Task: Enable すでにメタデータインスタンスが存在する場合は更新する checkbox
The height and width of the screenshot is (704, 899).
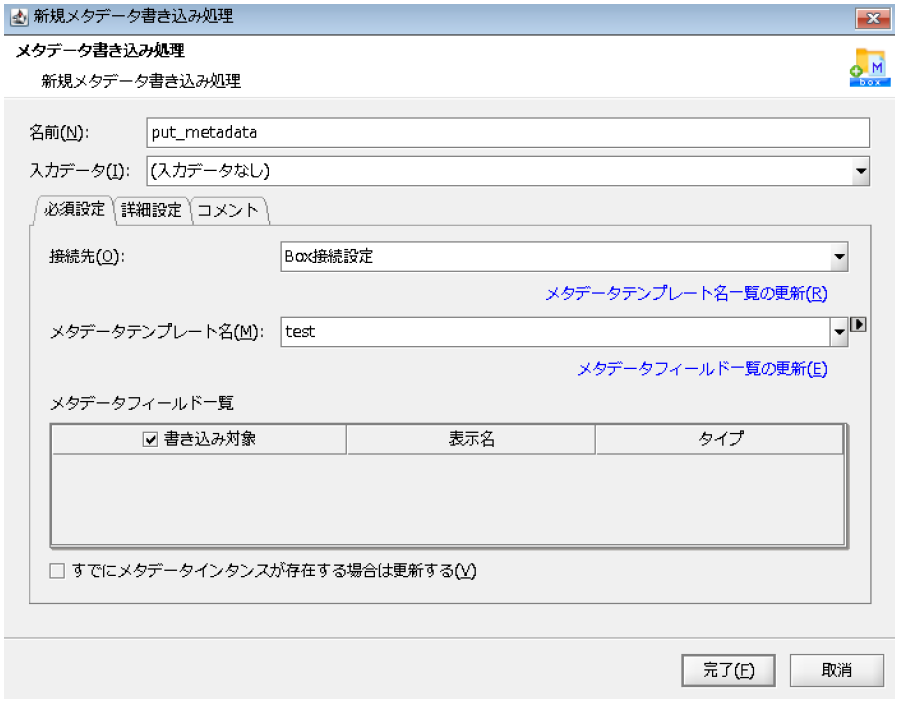Action: (57, 571)
